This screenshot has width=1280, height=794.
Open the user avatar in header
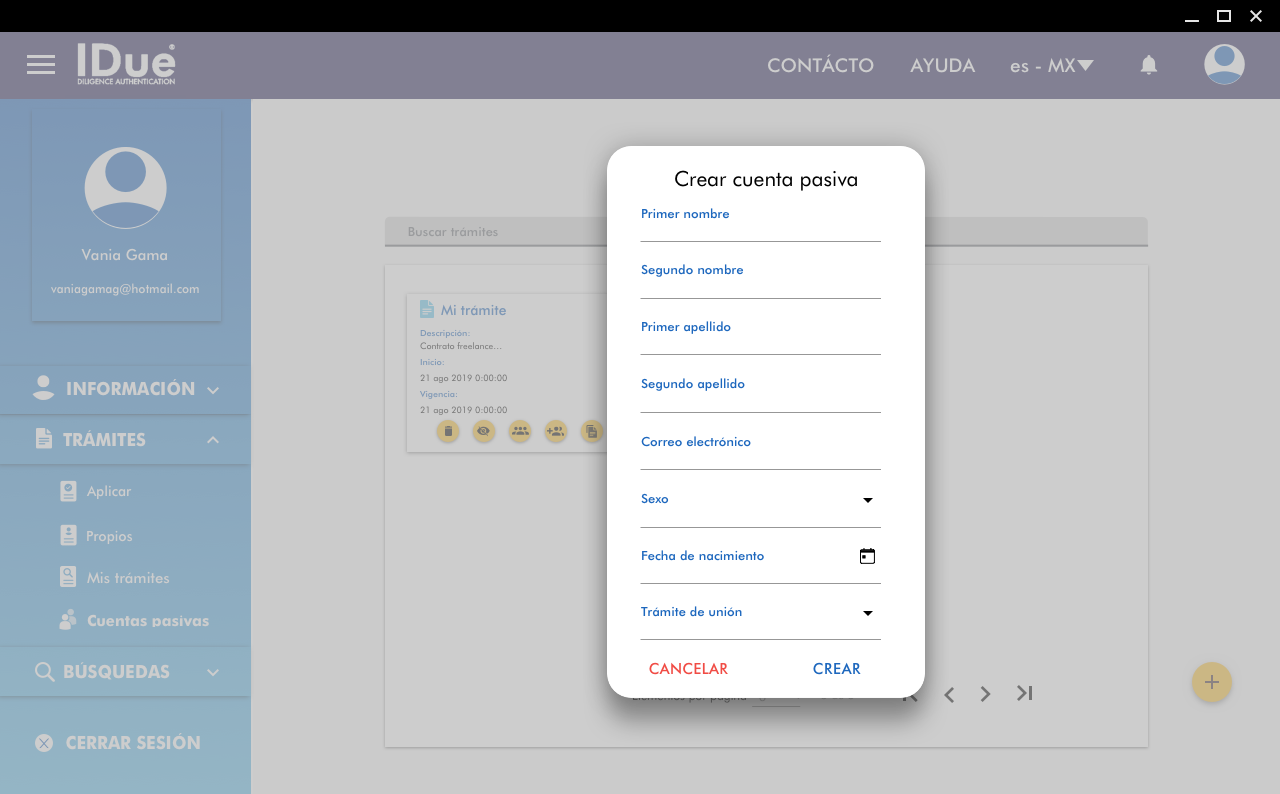click(1224, 65)
